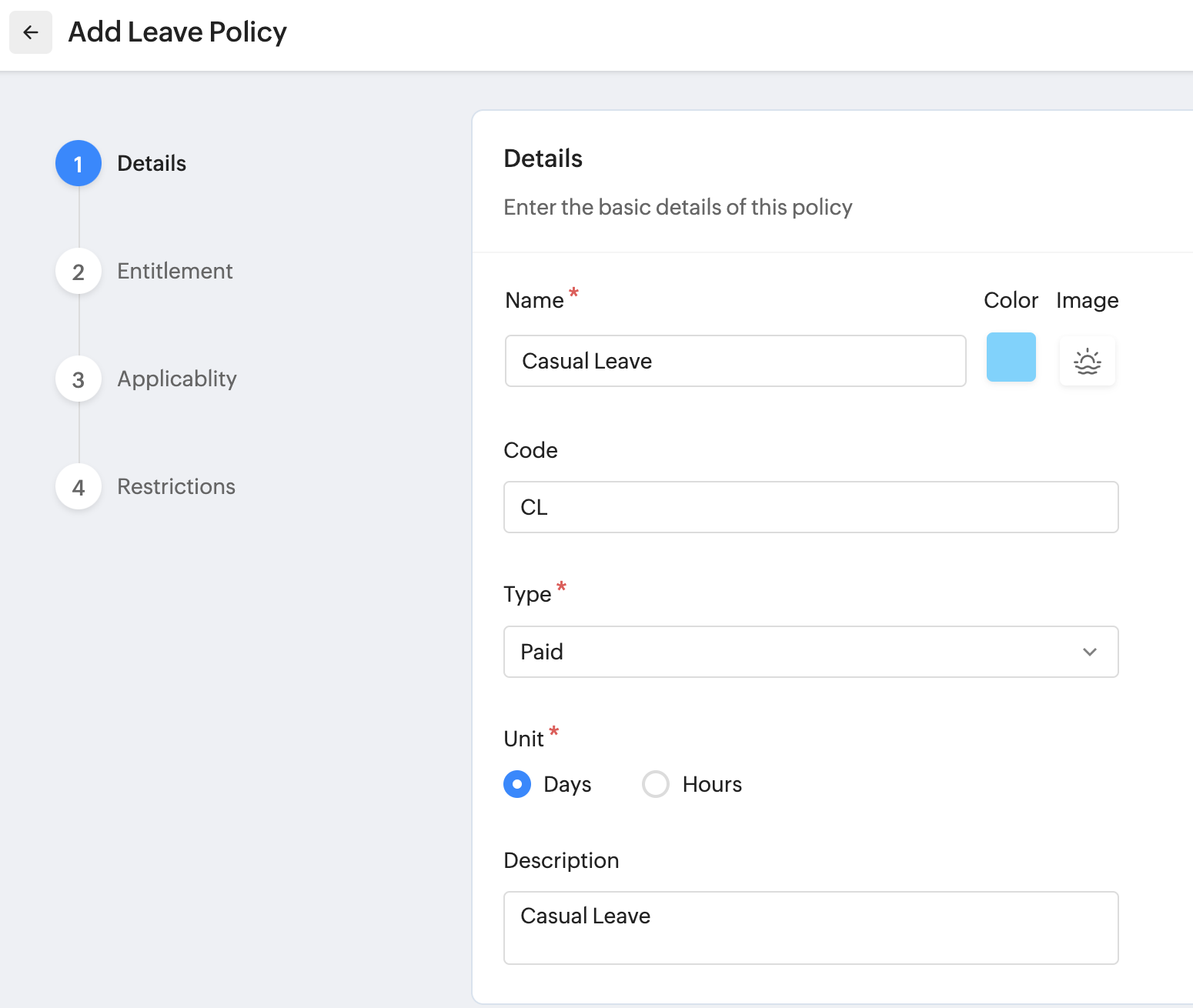Screen dimensions: 1193x1008
Task: Open the Details step label
Action: click(x=152, y=163)
